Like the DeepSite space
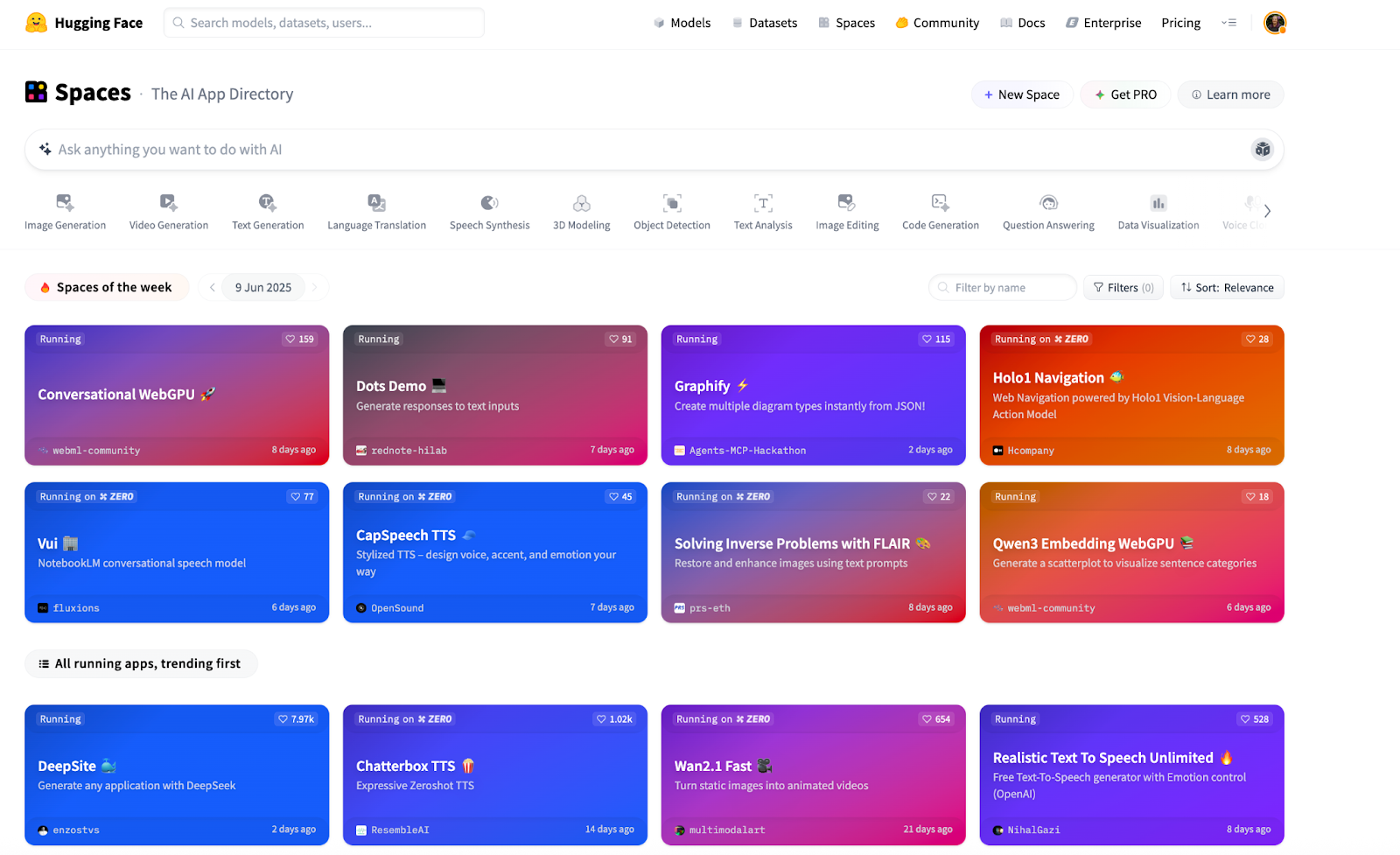This screenshot has width=1400, height=855. [297, 718]
